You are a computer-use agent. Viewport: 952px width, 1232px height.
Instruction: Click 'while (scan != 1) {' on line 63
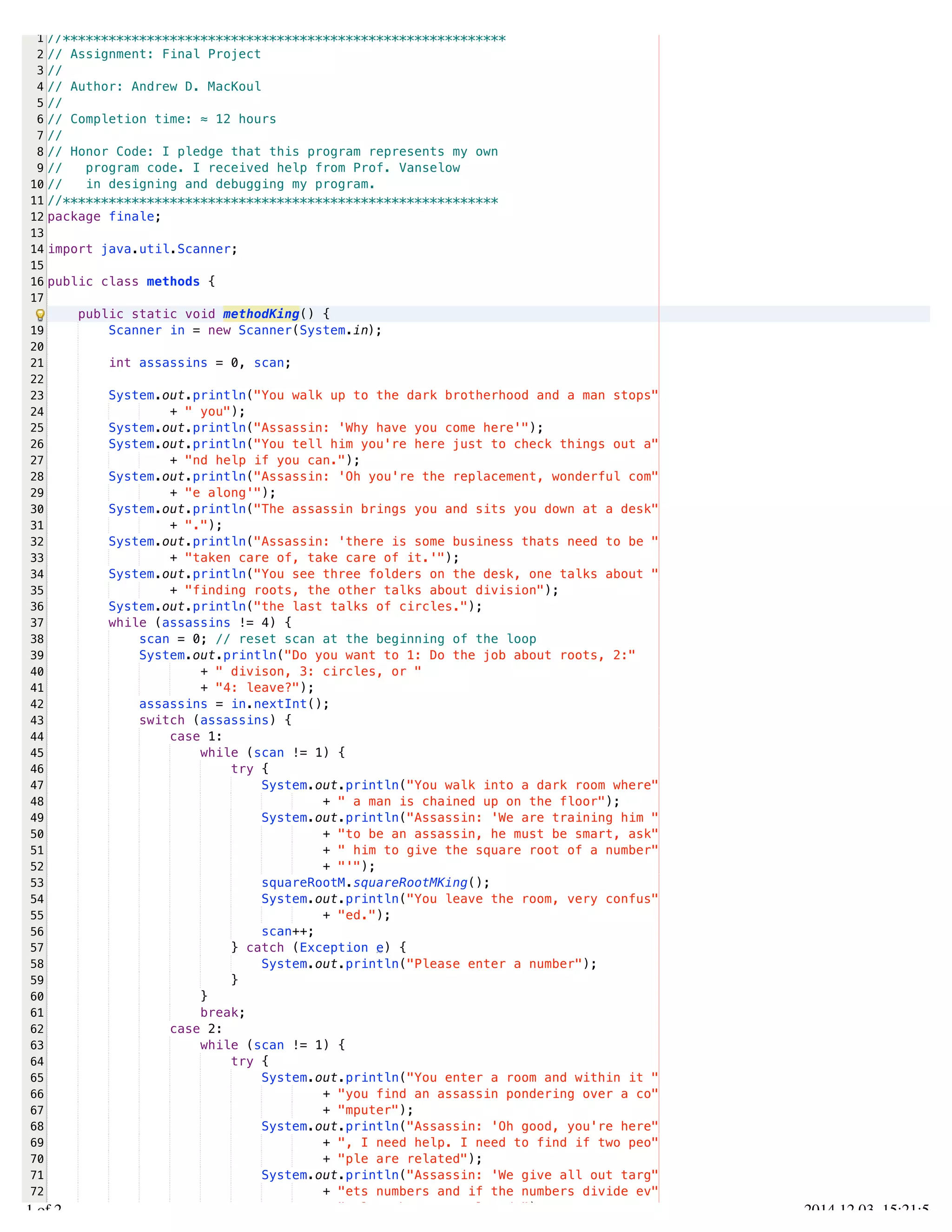(x=273, y=1045)
